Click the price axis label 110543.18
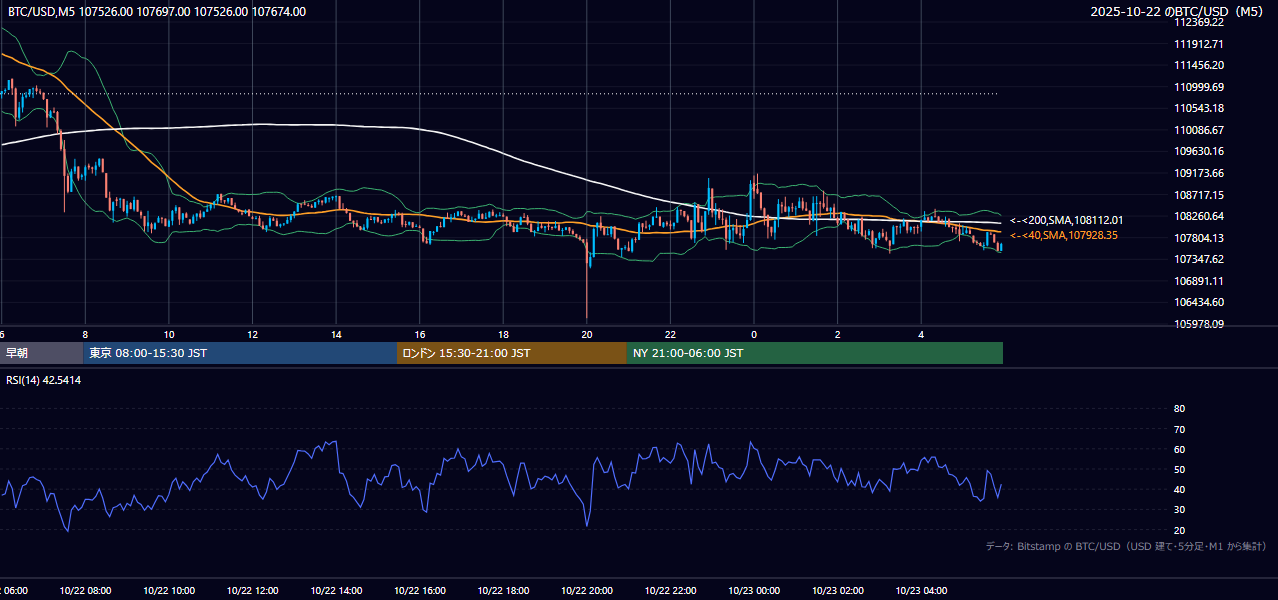This screenshot has width=1278, height=600. coord(1199,108)
